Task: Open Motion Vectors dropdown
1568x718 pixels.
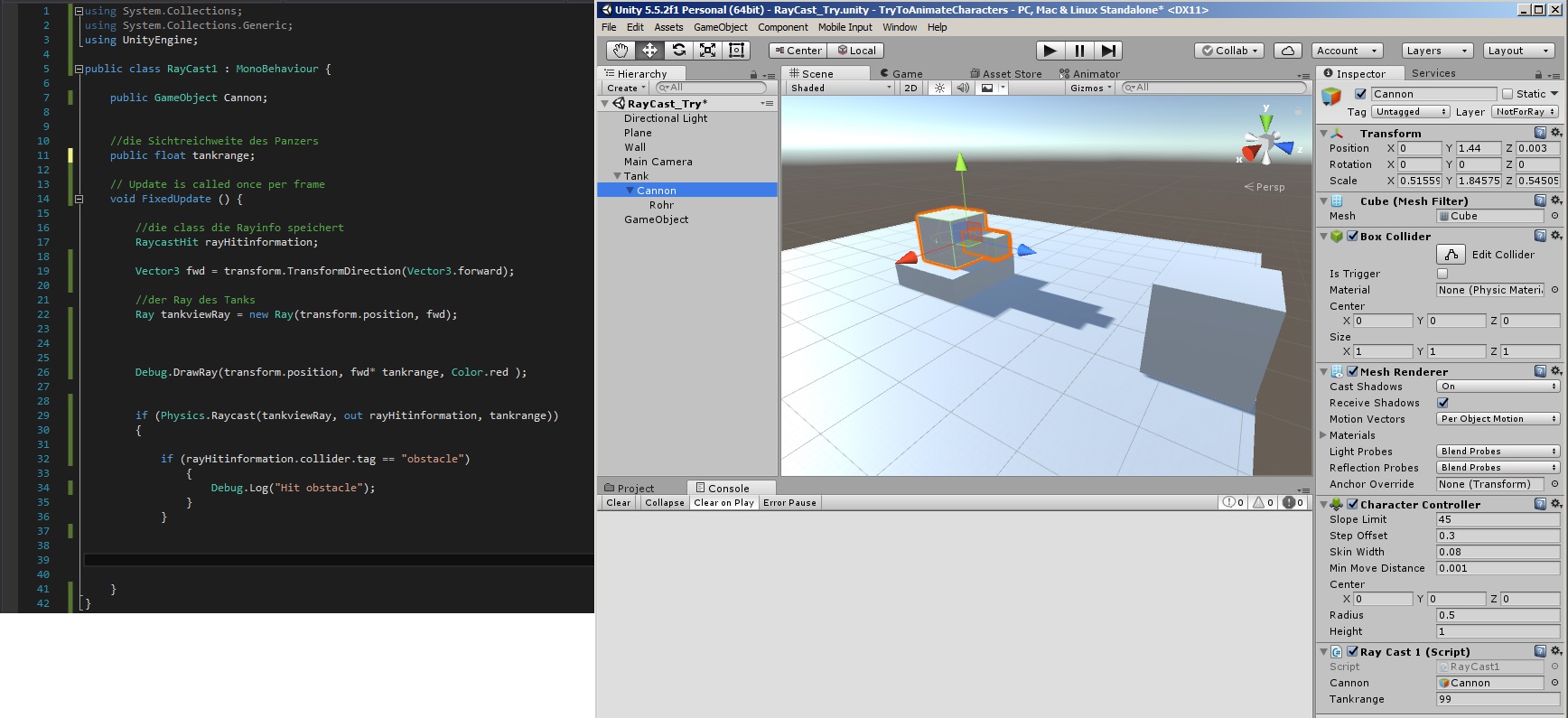Action: (x=1498, y=419)
